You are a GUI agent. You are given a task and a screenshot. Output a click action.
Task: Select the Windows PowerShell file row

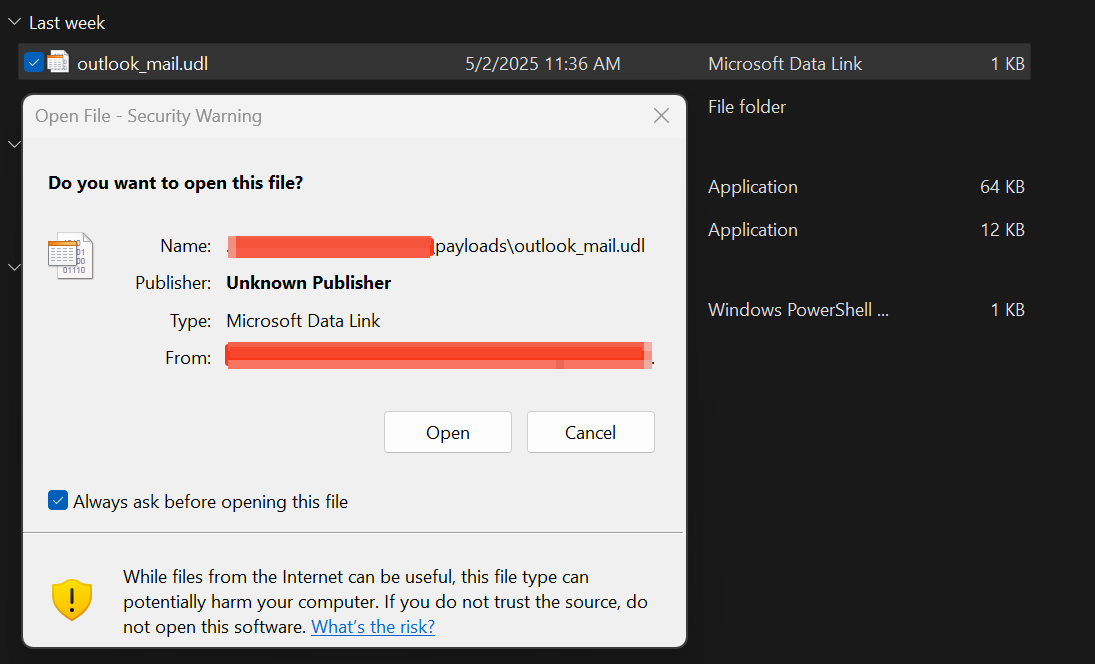pyautogui.click(x=866, y=309)
